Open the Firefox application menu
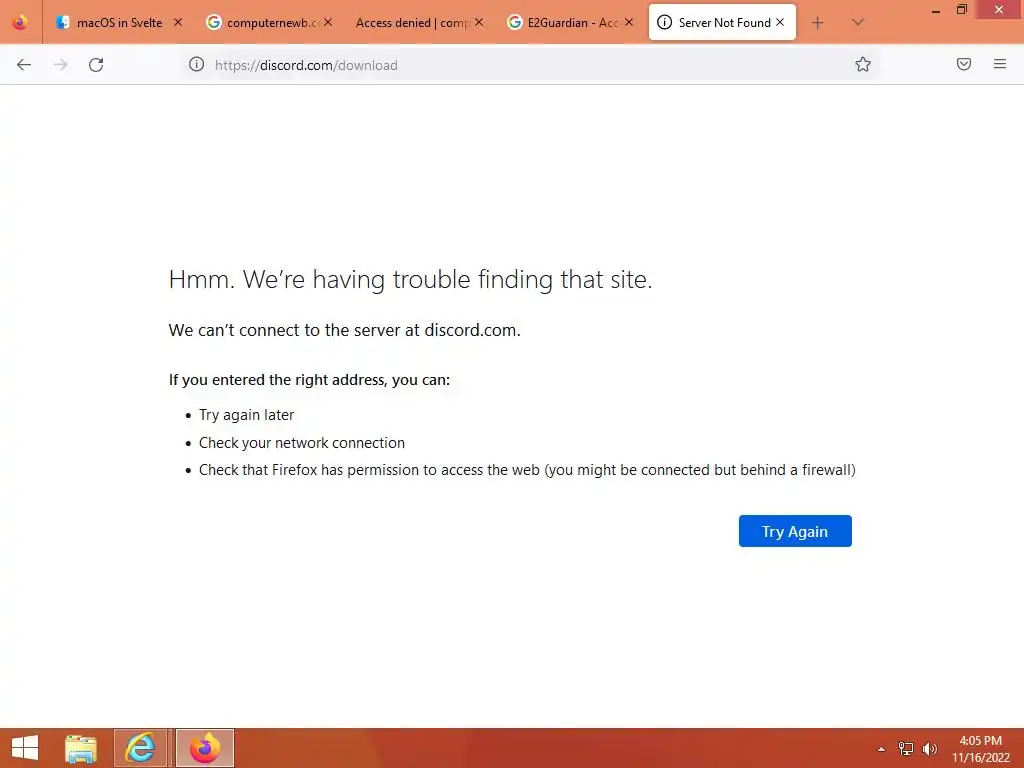Viewport: 1024px width, 768px height. coord(1000,64)
